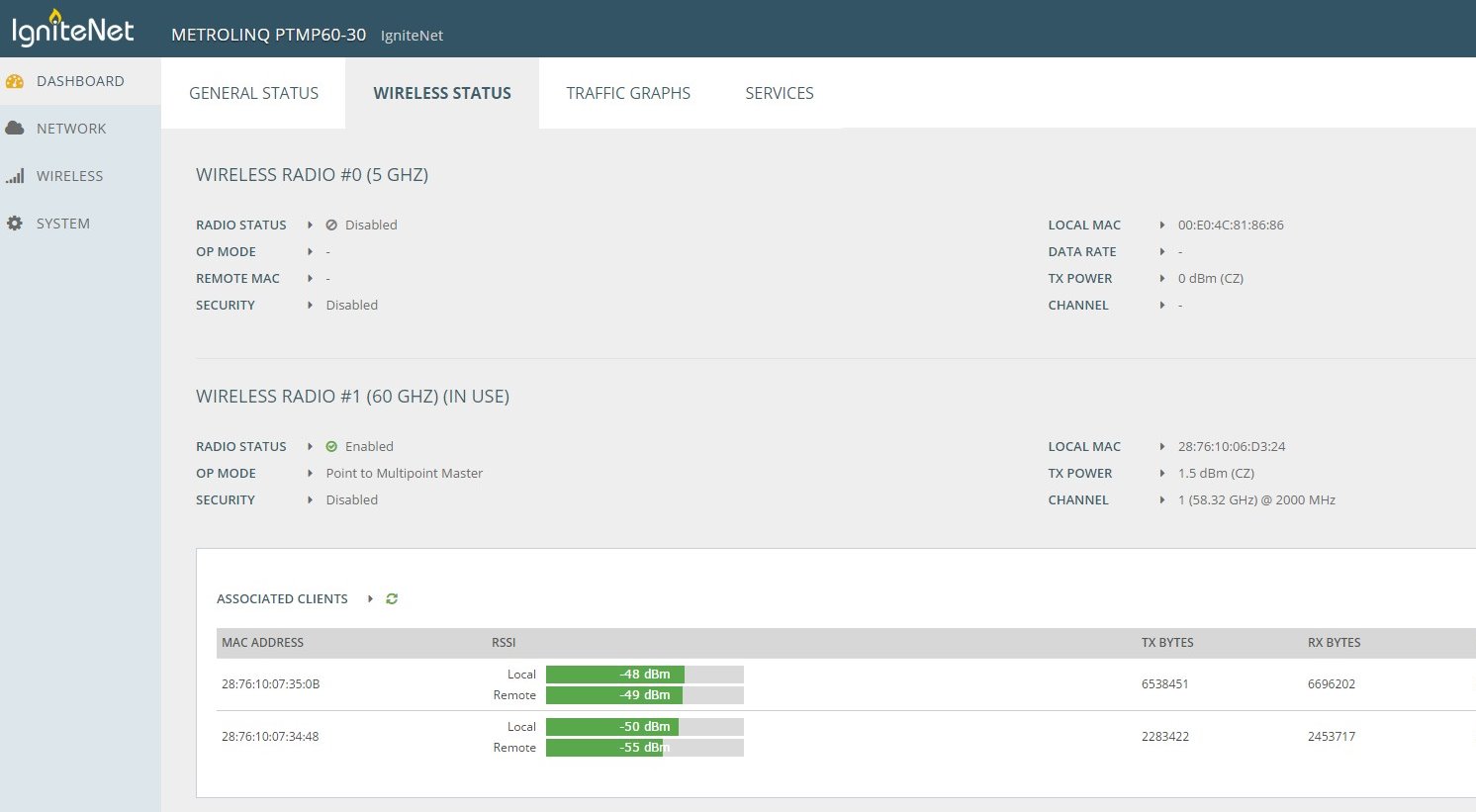Click the Local -50 dBm RSSI bar

(644, 727)
